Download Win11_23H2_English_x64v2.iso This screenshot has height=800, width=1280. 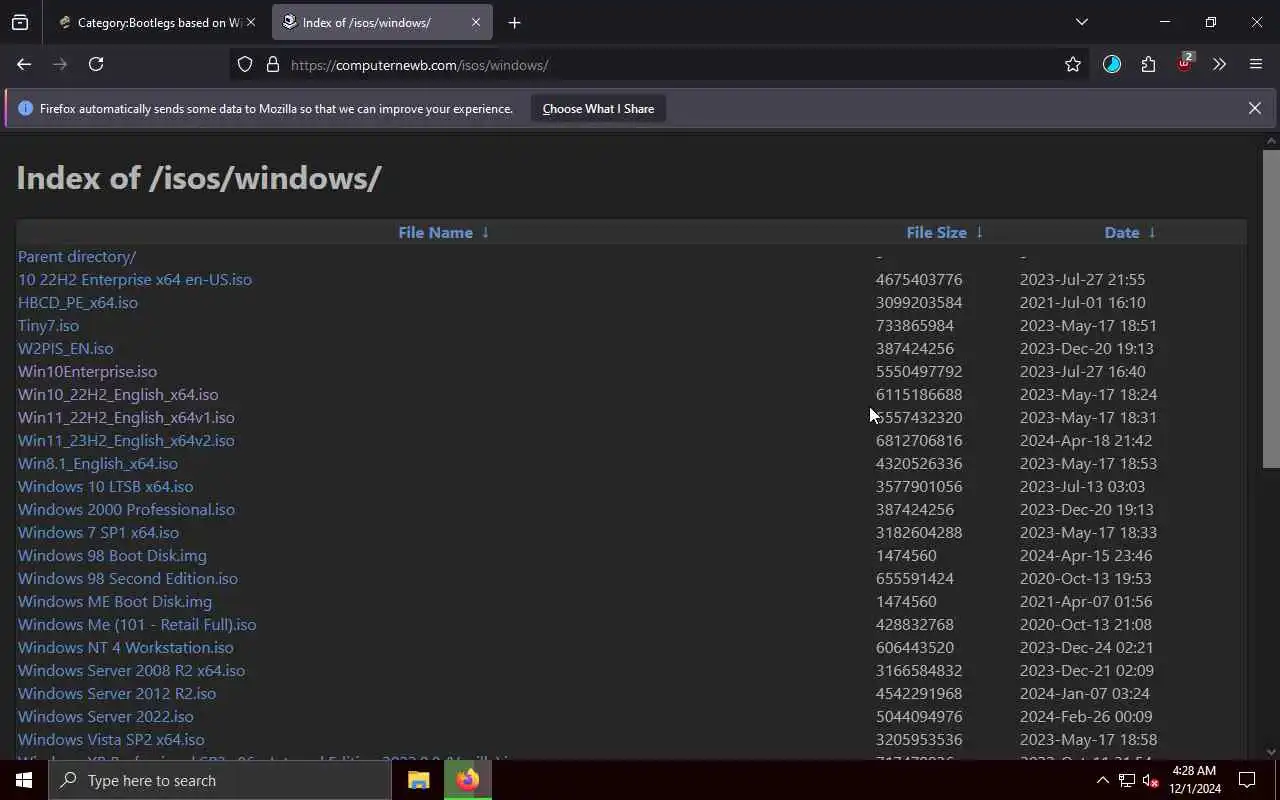tap(126, 440)
